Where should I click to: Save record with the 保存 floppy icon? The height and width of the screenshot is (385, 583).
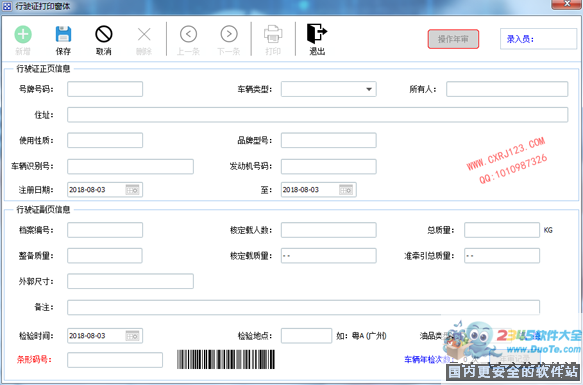click(x=63, y=34)
